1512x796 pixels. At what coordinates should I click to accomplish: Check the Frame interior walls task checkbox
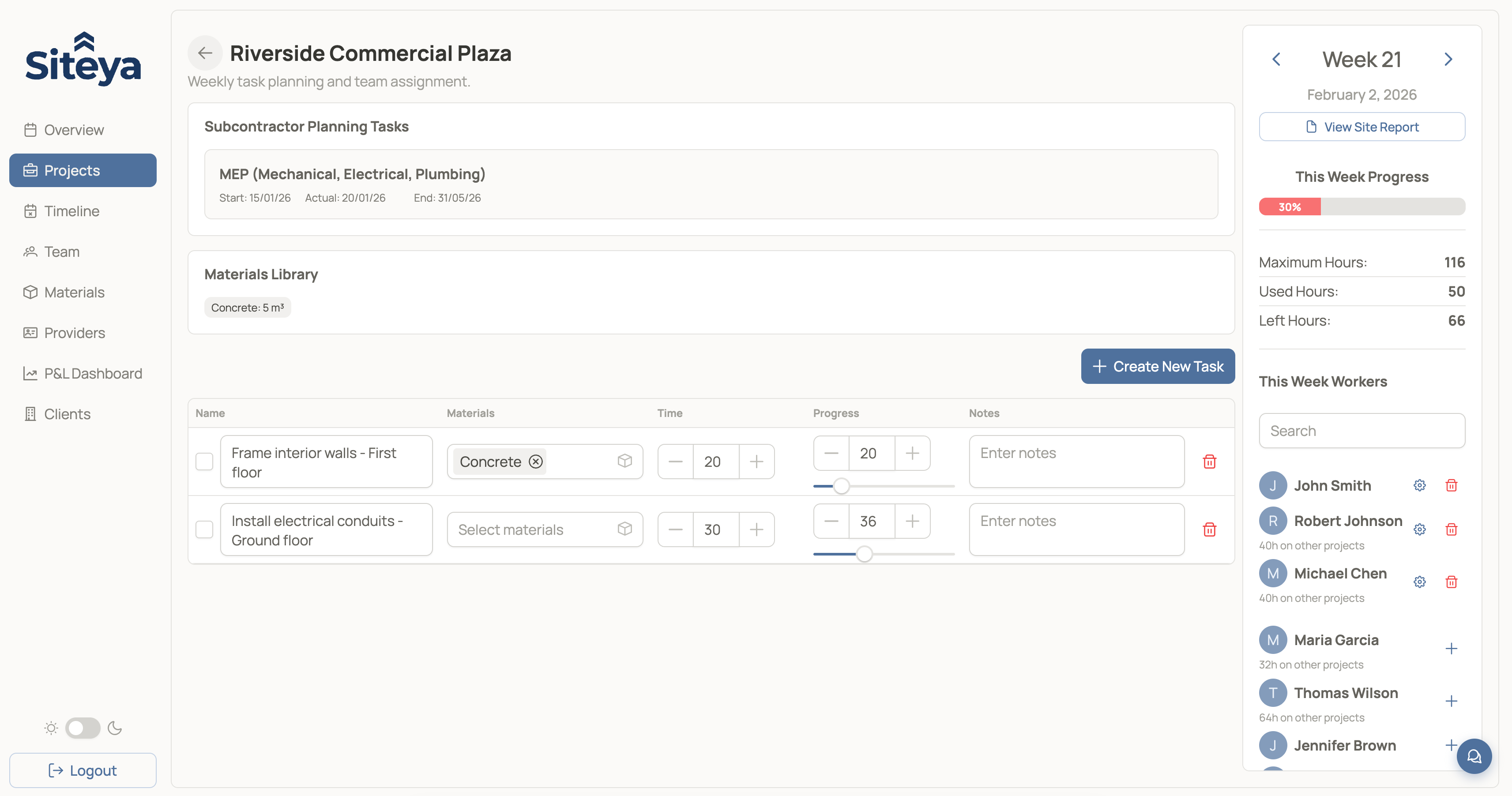coord(204,462)
